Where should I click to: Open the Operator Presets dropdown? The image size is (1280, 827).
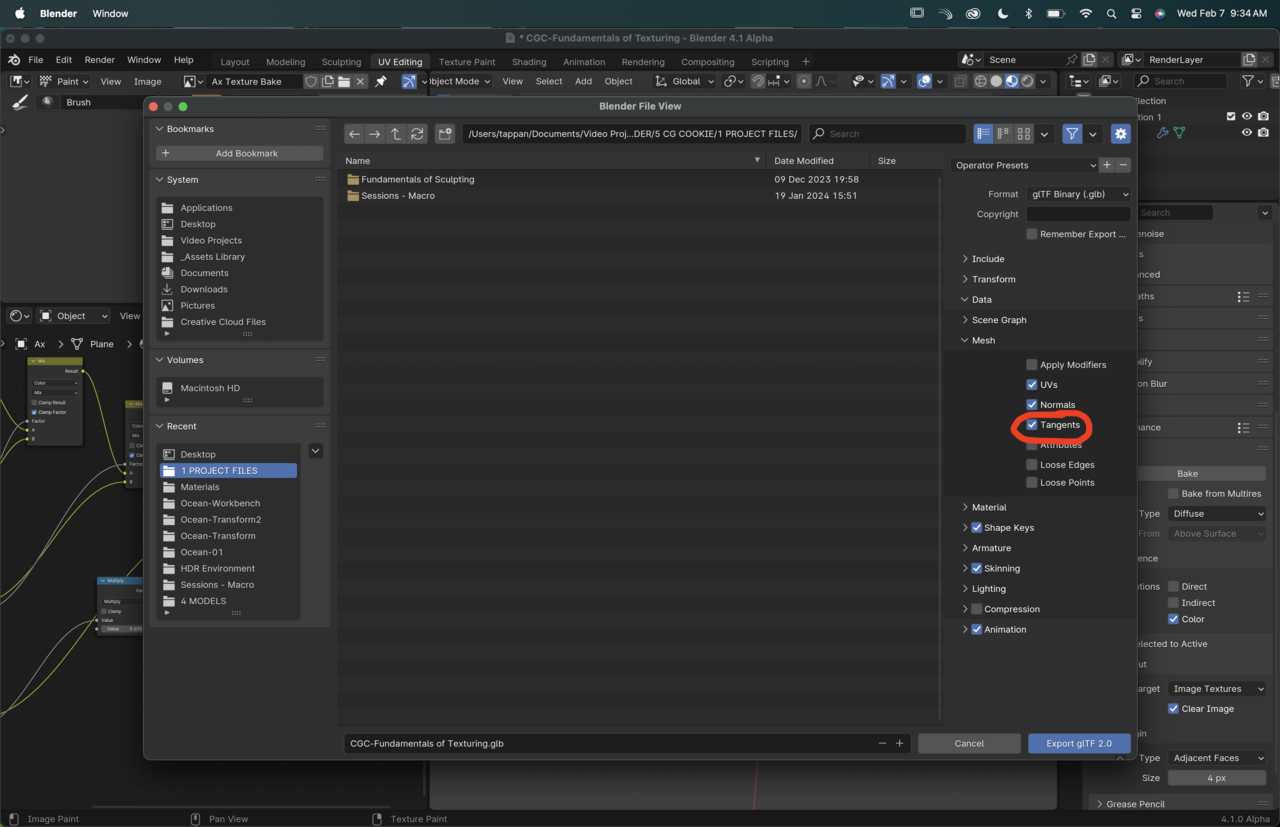(1024, 165)
